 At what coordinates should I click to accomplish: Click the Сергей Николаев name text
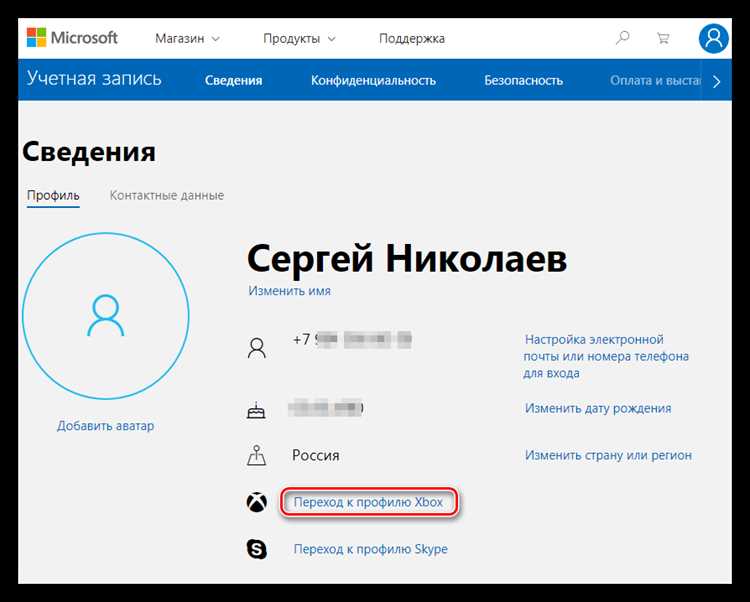pos(407,259)
